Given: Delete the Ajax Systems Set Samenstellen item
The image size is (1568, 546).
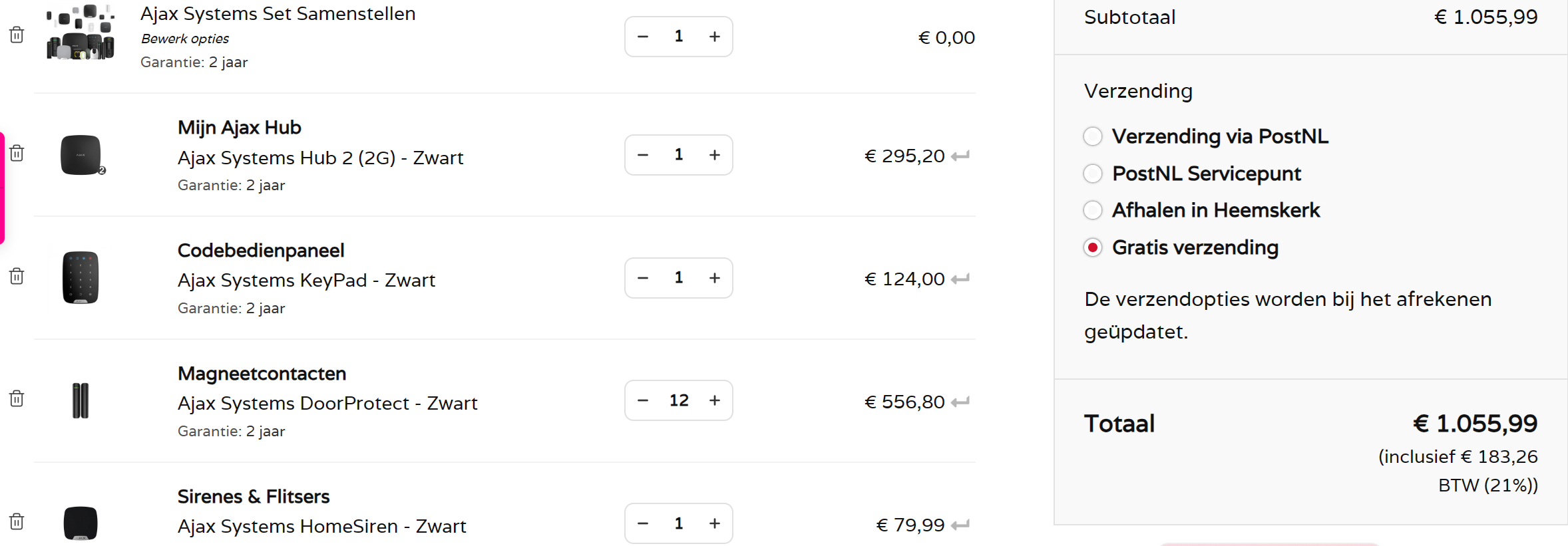Looking at the screenshot, I should (x=17, y=35).
